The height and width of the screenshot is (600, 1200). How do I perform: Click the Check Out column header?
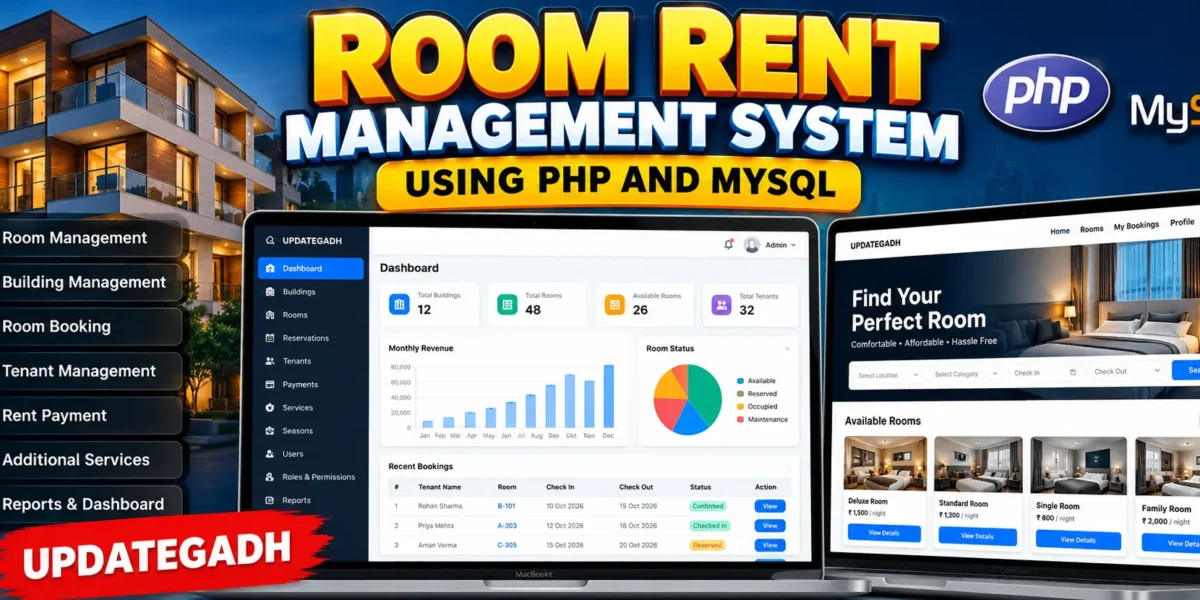click(x=636, y=487)
